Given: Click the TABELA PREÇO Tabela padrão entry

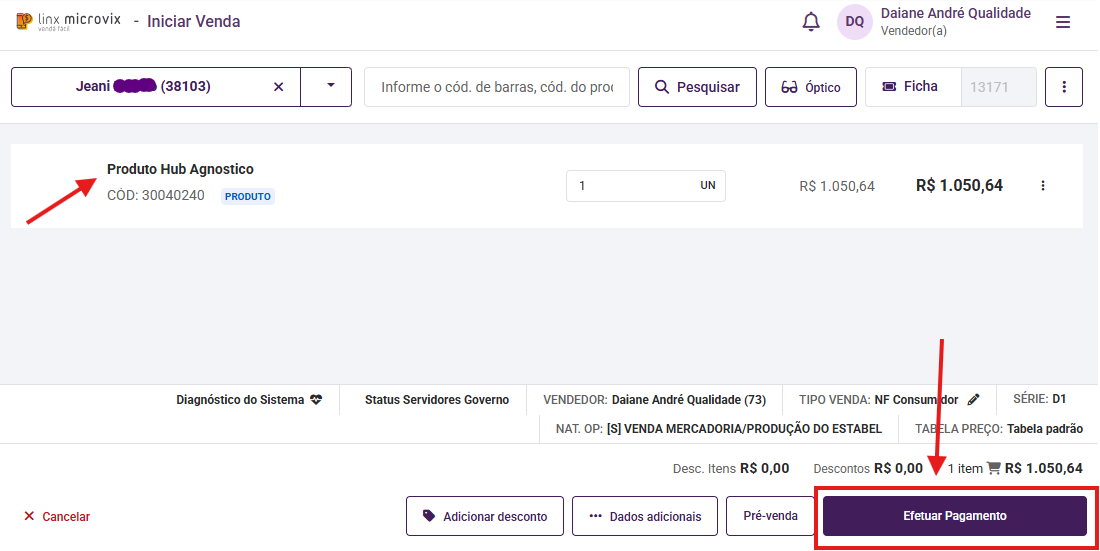Looking at the screenshot, I should click(999, 429).
